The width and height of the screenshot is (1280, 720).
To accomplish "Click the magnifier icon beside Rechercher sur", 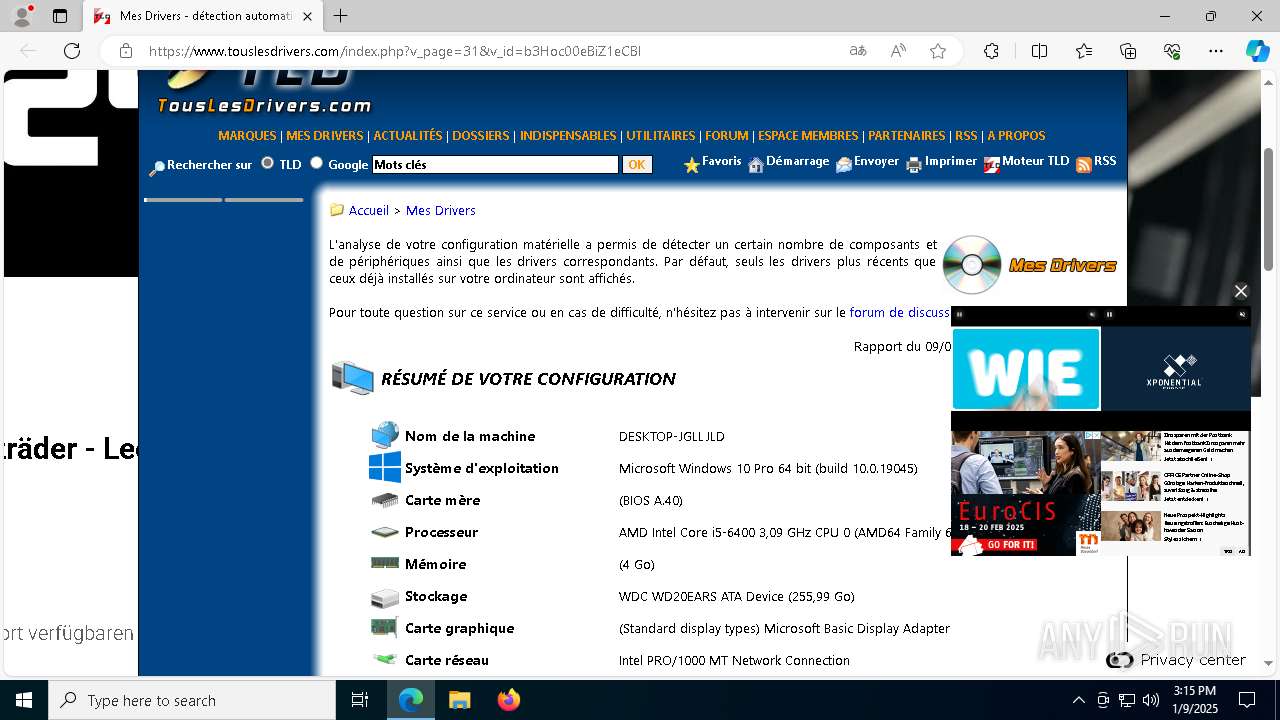I will point(156,168).
